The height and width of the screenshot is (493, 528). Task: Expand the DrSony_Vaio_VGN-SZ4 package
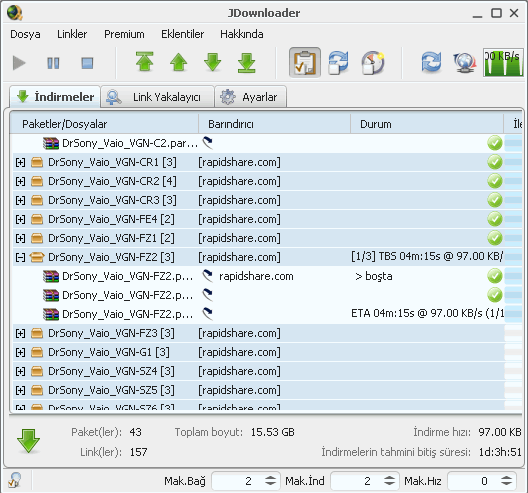[x=20, y=371]
